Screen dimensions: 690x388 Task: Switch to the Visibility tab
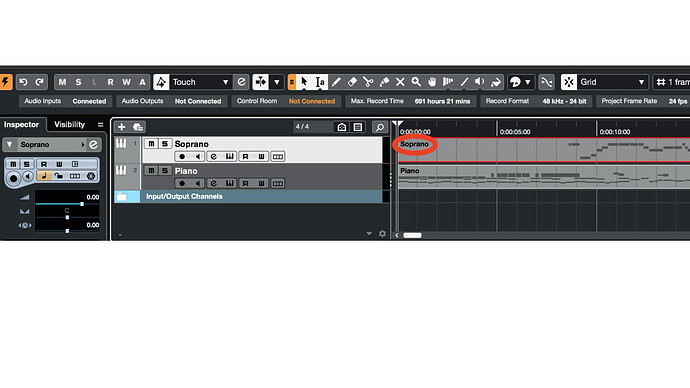point(70,124)
